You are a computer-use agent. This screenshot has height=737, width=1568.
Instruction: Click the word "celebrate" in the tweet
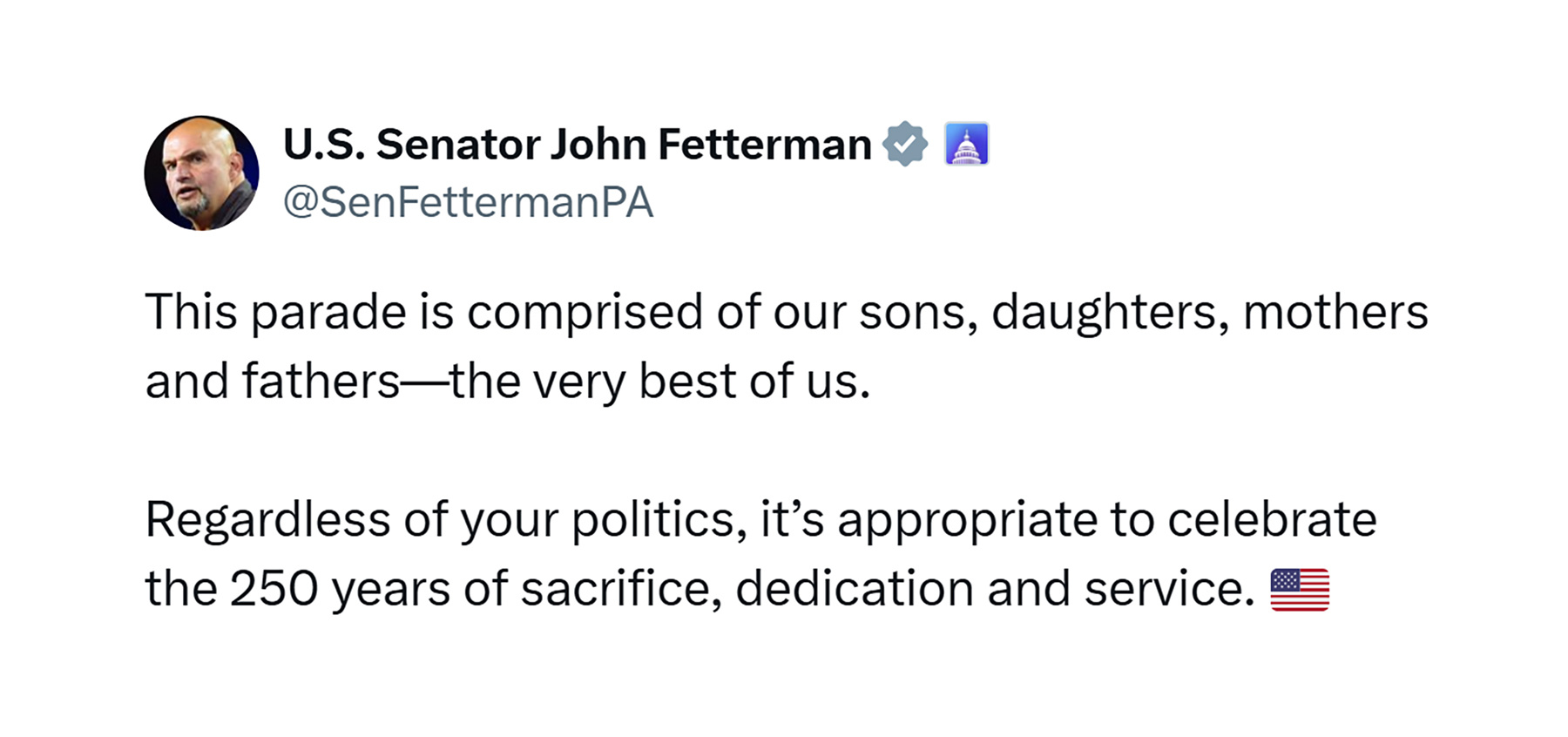point(1272,519)
